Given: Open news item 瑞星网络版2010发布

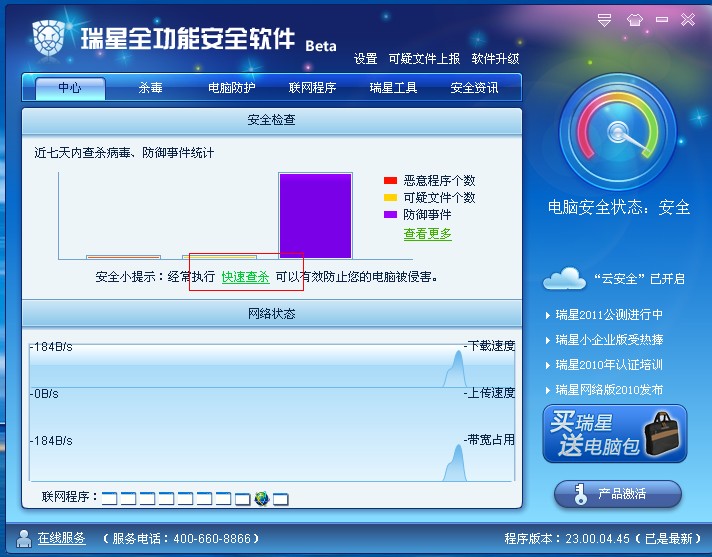Looking at the screenshot, I should tap(609, 389).
